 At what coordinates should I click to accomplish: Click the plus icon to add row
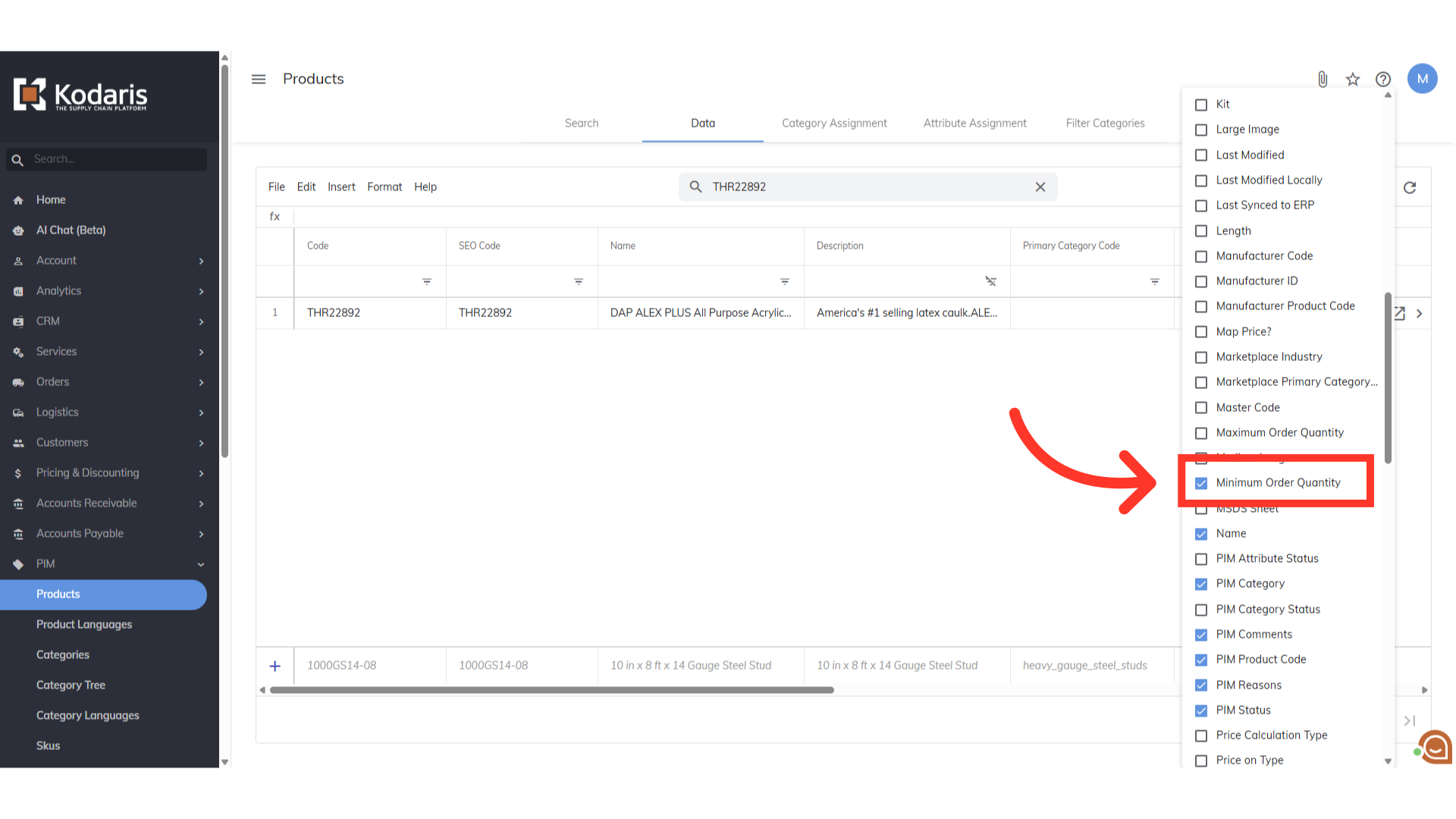point(275,666)
